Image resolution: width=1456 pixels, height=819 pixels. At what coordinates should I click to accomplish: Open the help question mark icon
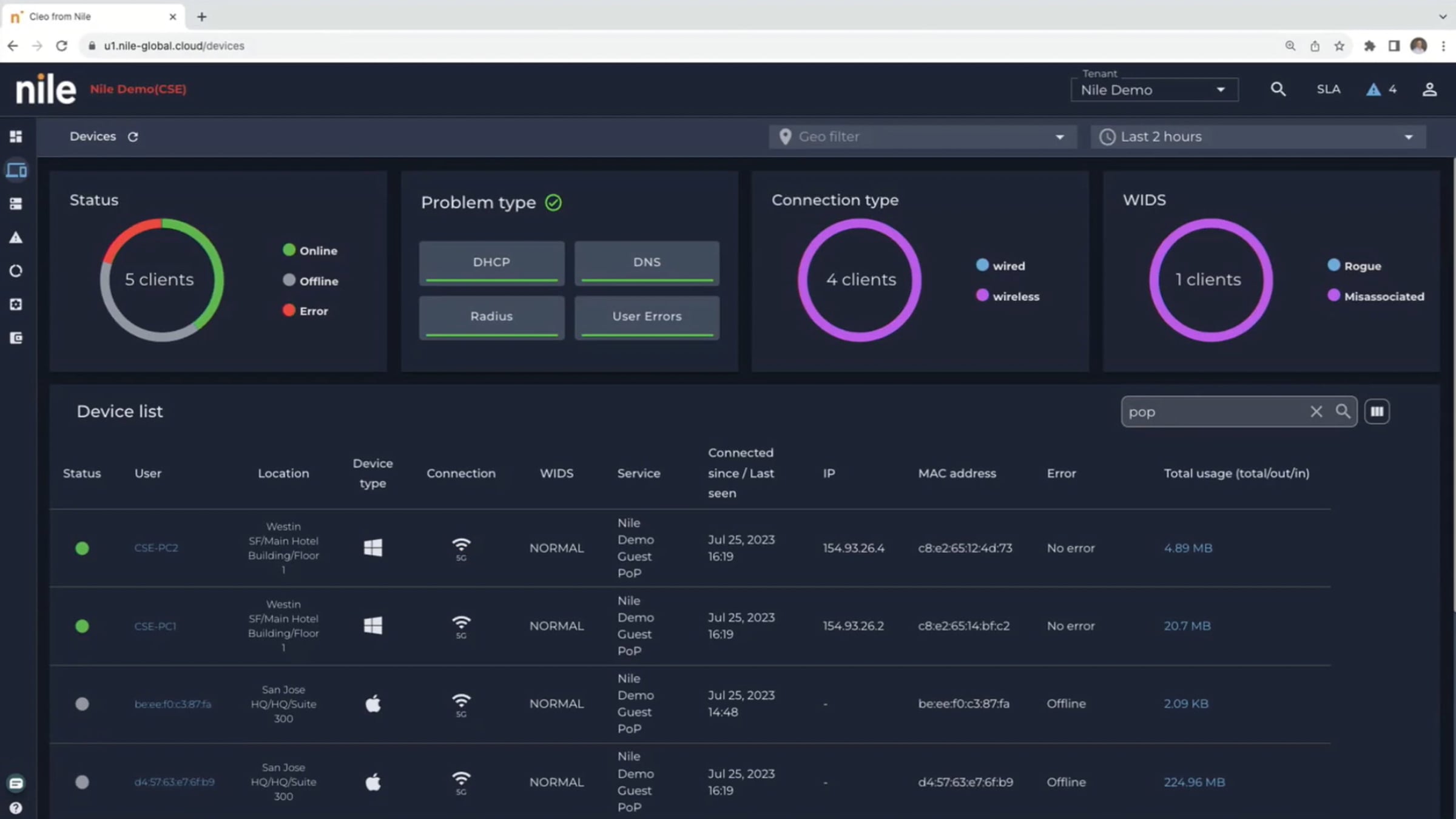[x=16, y=808]
